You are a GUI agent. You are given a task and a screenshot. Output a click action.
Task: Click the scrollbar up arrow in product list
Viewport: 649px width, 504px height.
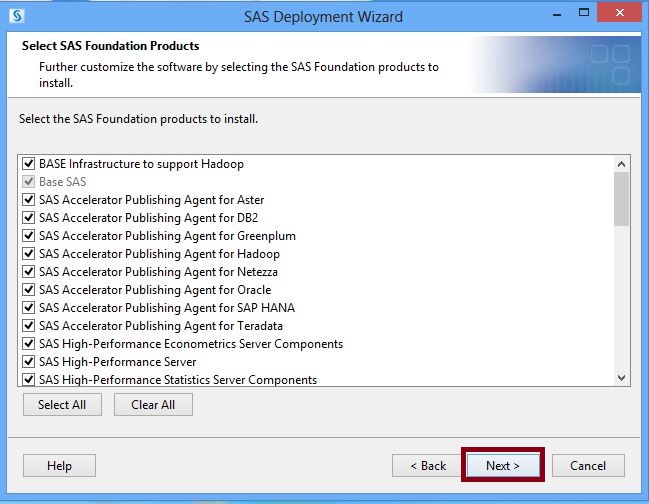pos(621,164)
